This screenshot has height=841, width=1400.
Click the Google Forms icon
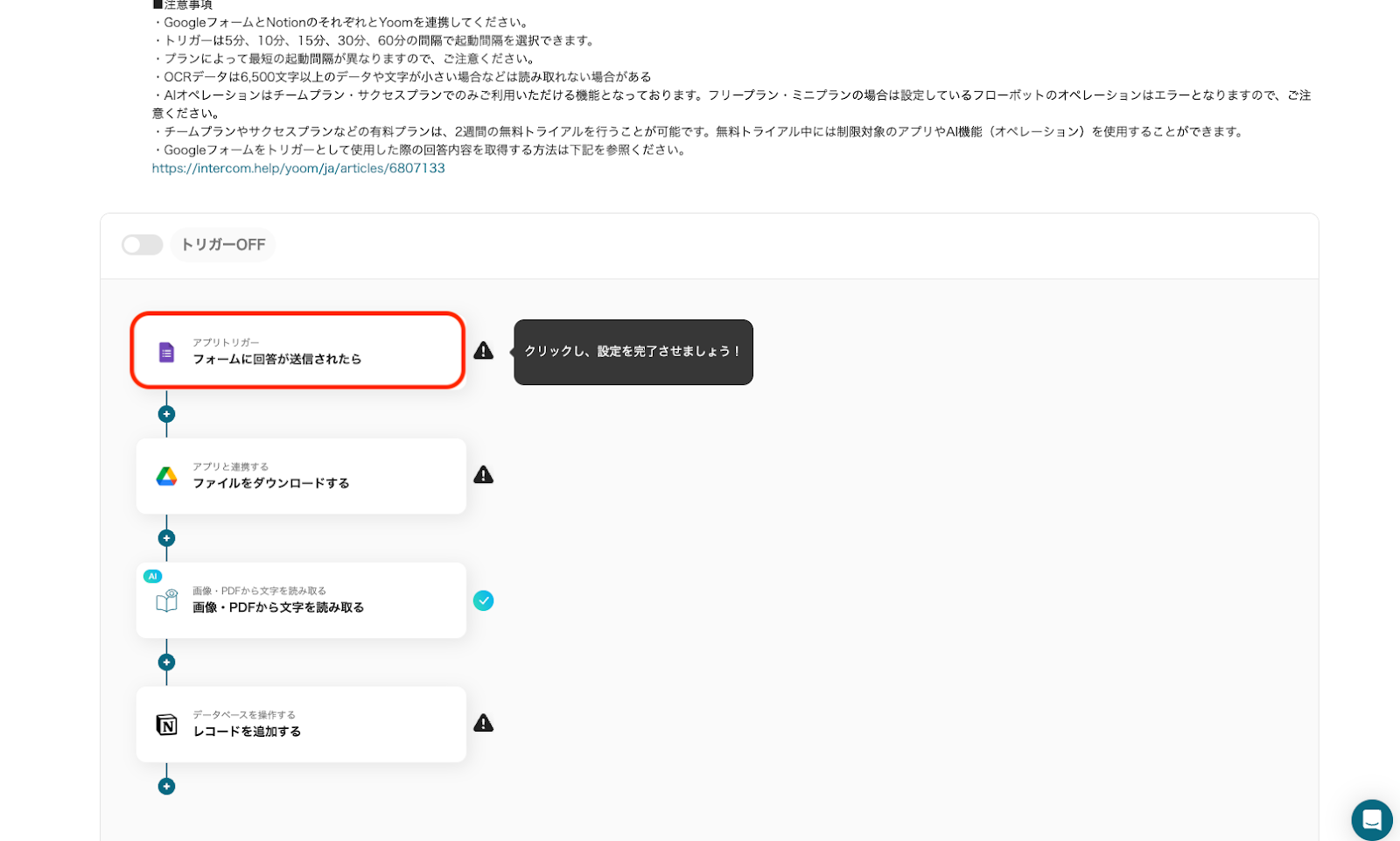[166, 352]
